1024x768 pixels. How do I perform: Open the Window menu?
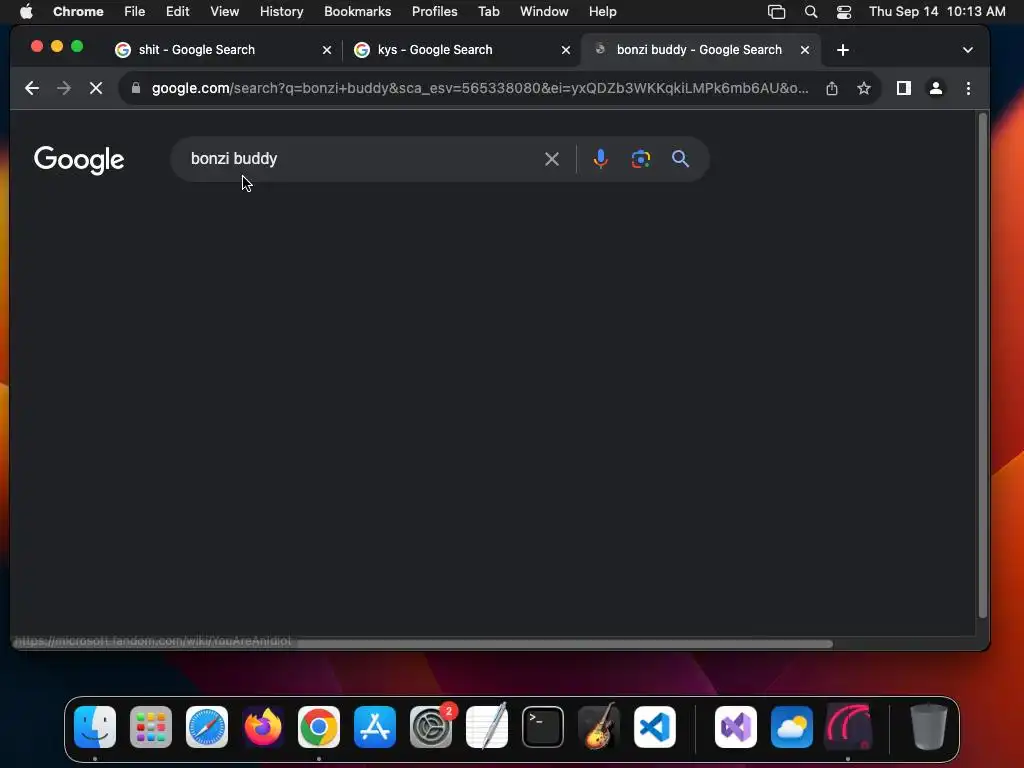pos(544,12)
